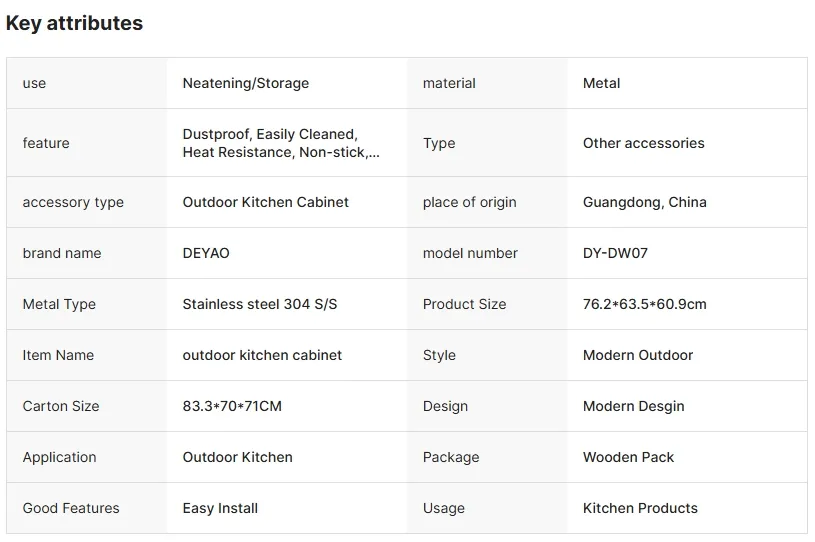Click the 'Application' attribute label
The image size is (815, 542).
(59, 457)
